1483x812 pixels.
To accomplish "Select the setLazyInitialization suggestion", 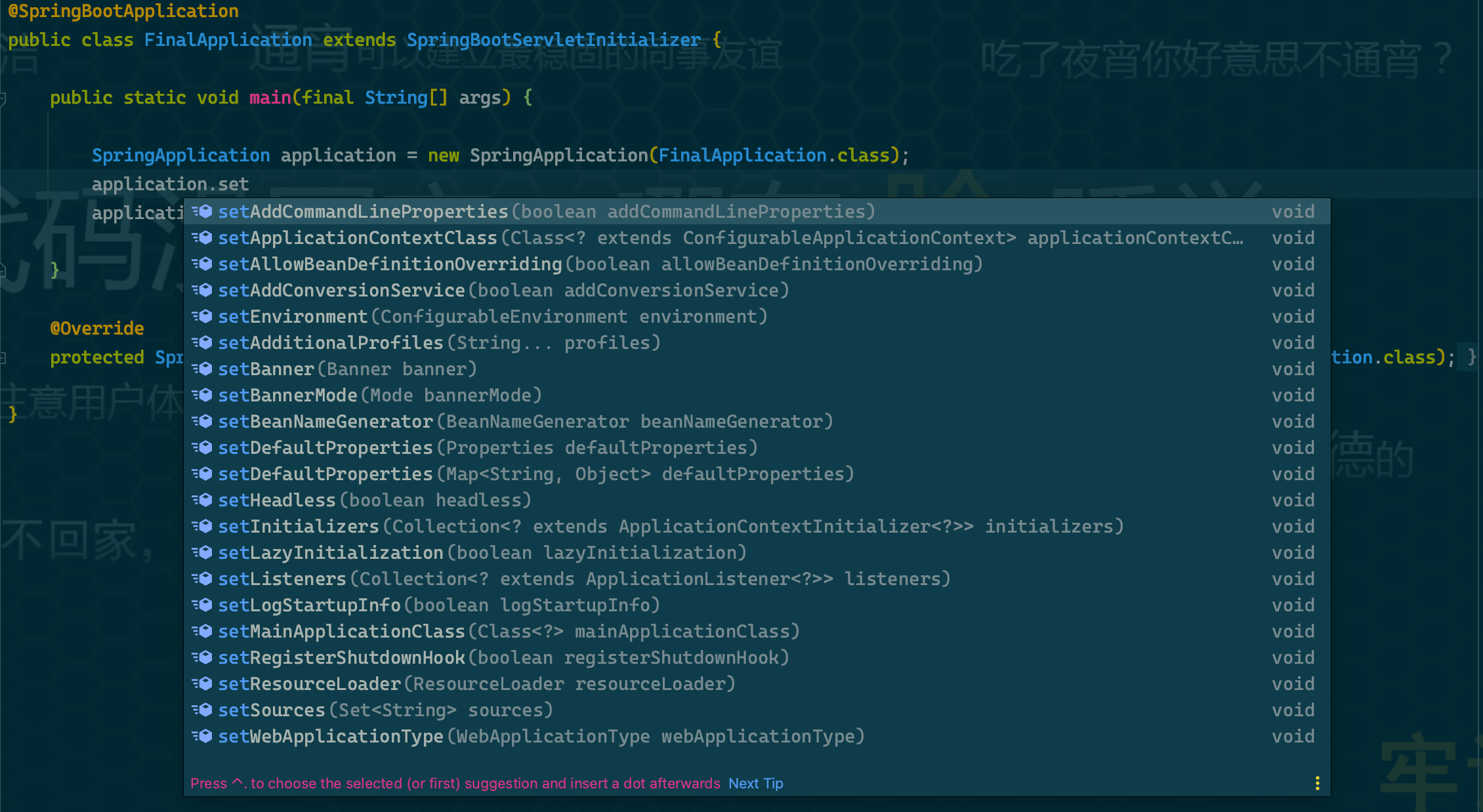I will click(x=757, y=552).
